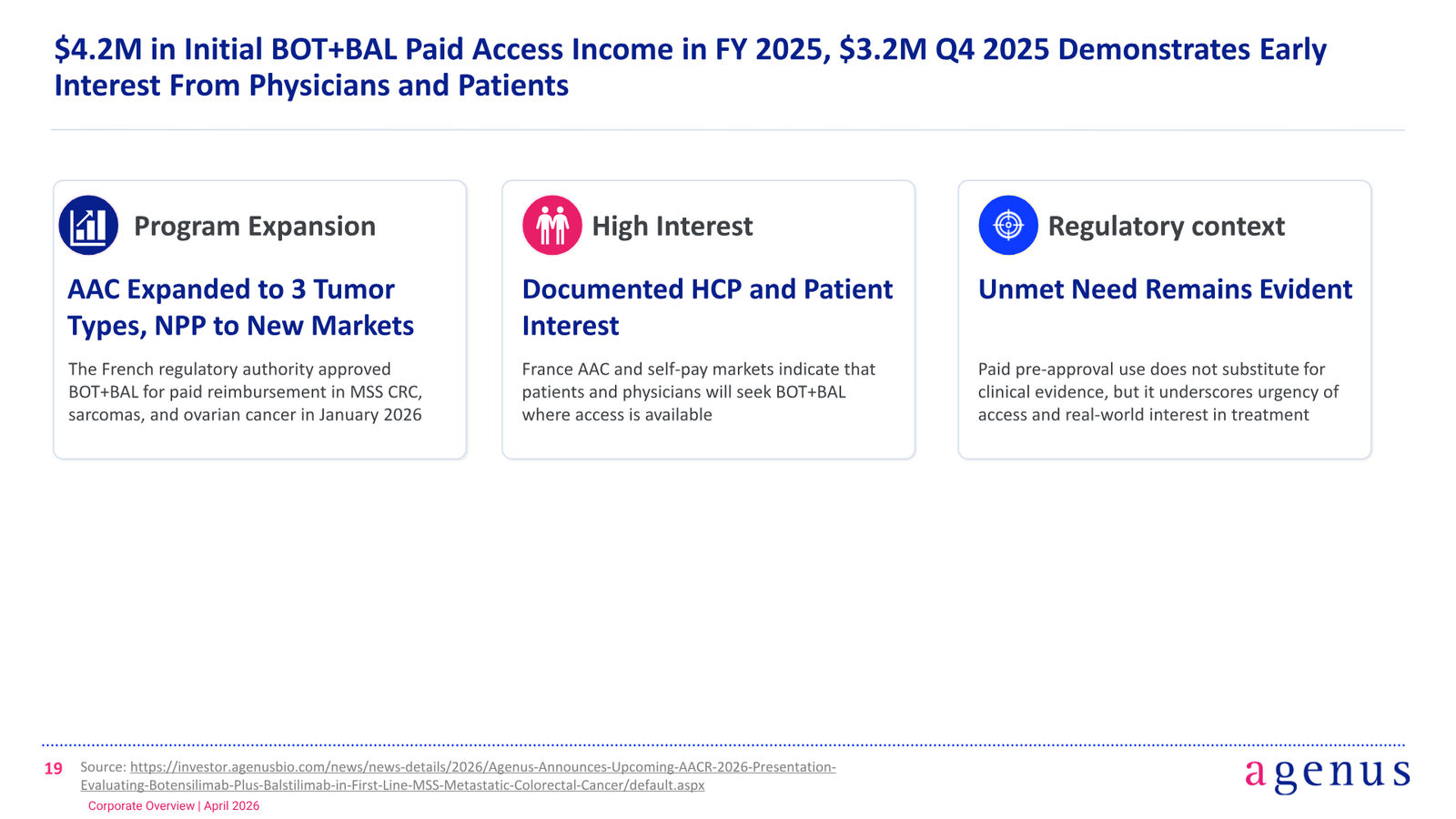Click the Paid pre-approval use paragraph
This screenshot has height=819, width=1456.
(1158, 391)
